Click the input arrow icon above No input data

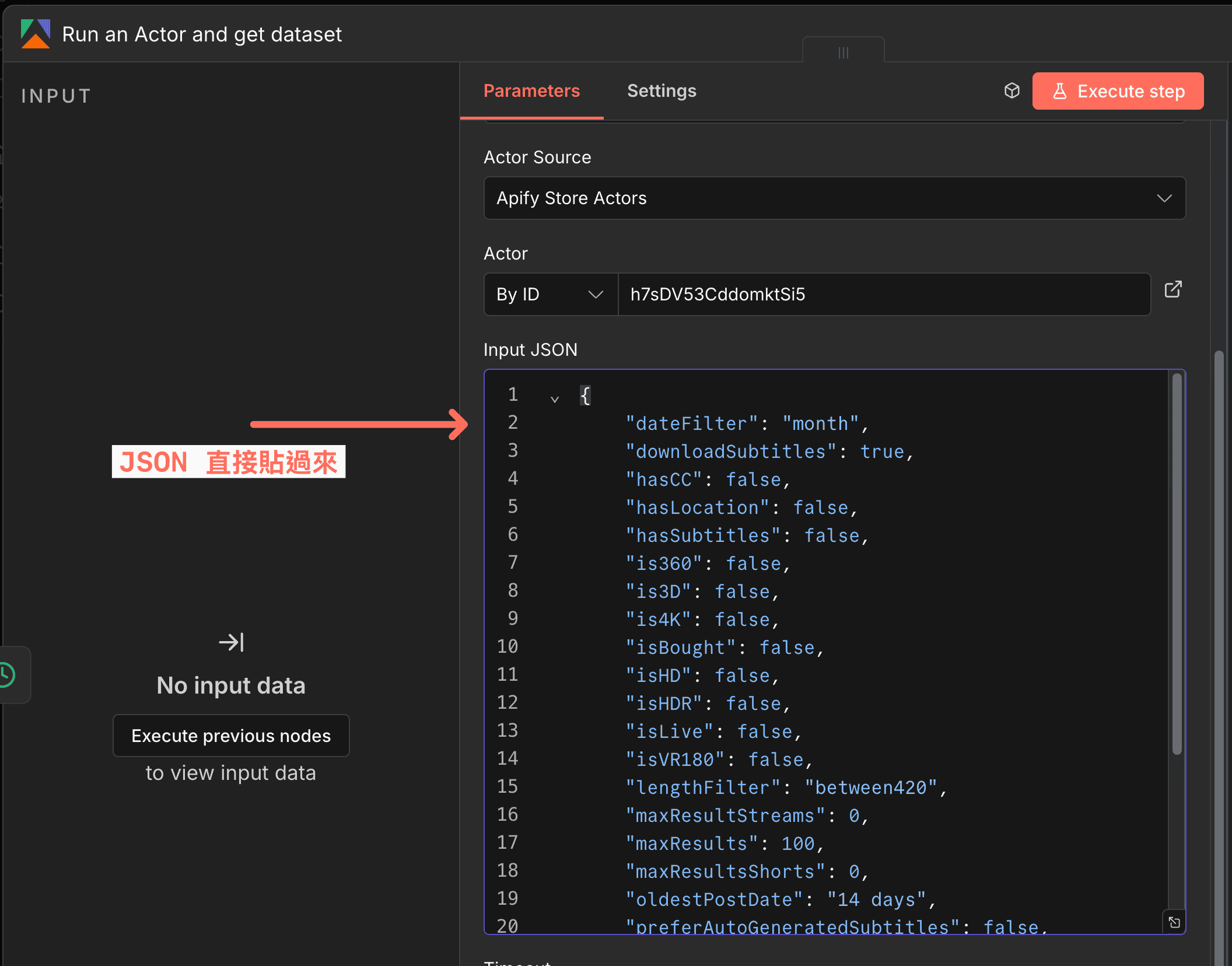pyautogui.click(x=231, y=642)
